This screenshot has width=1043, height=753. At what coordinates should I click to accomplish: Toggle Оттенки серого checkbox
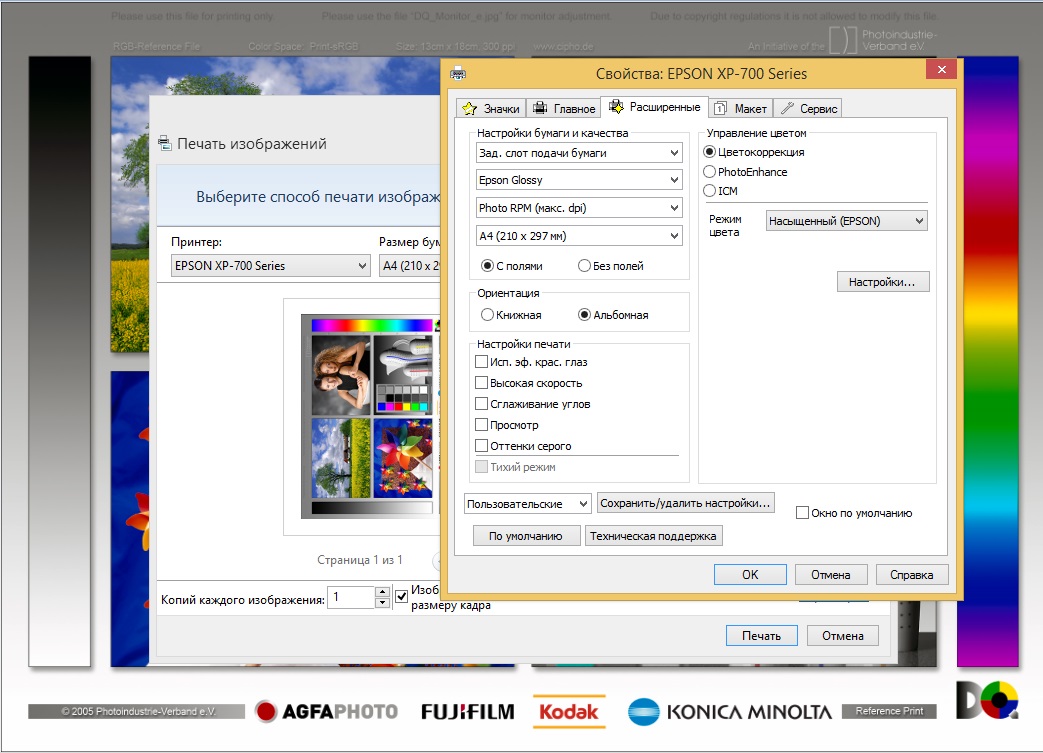click(x=482, y=446)
